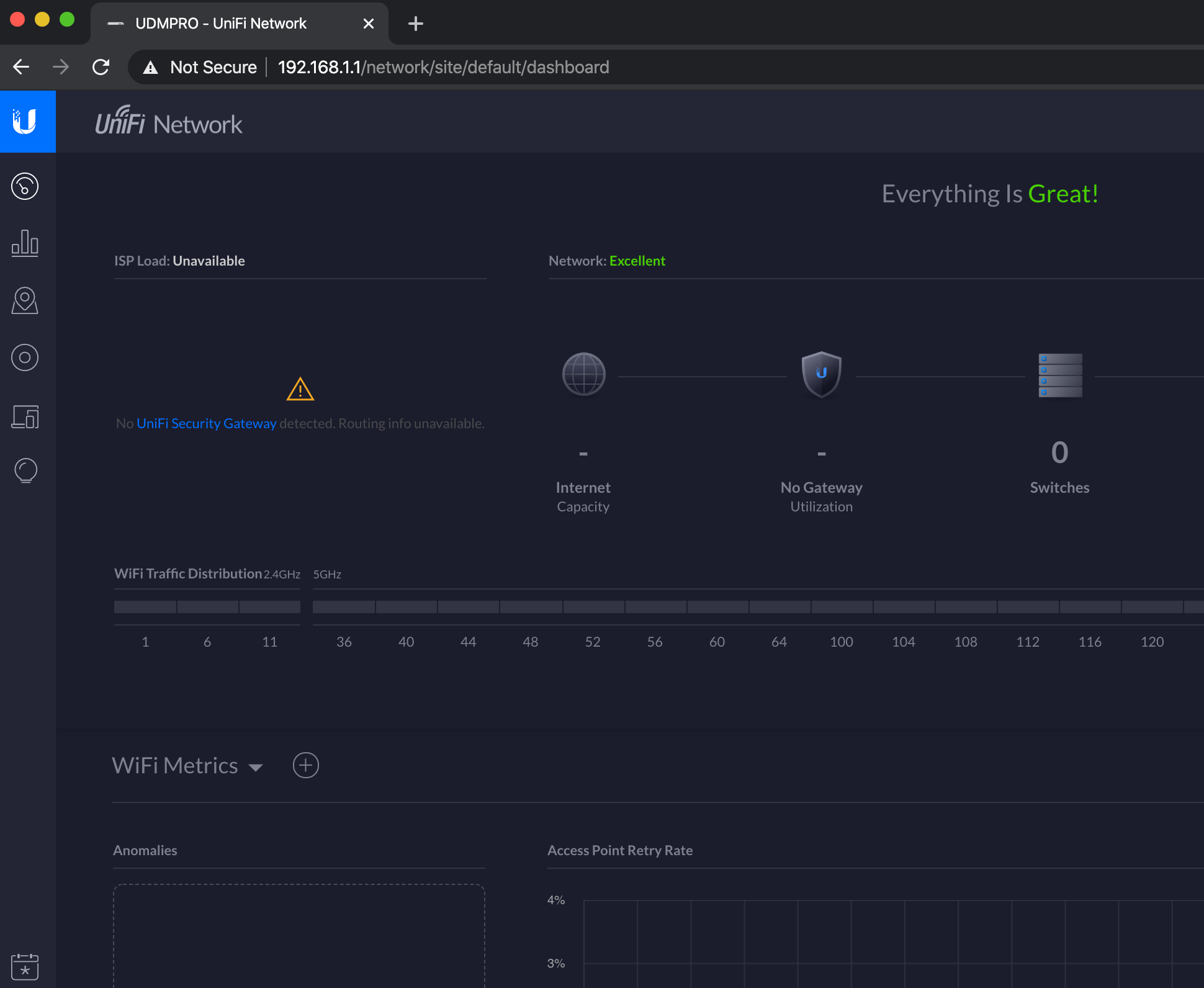Open the UniFi Devices sidebar icon
Screen dimensions: 1204x988
pos(25,357)
